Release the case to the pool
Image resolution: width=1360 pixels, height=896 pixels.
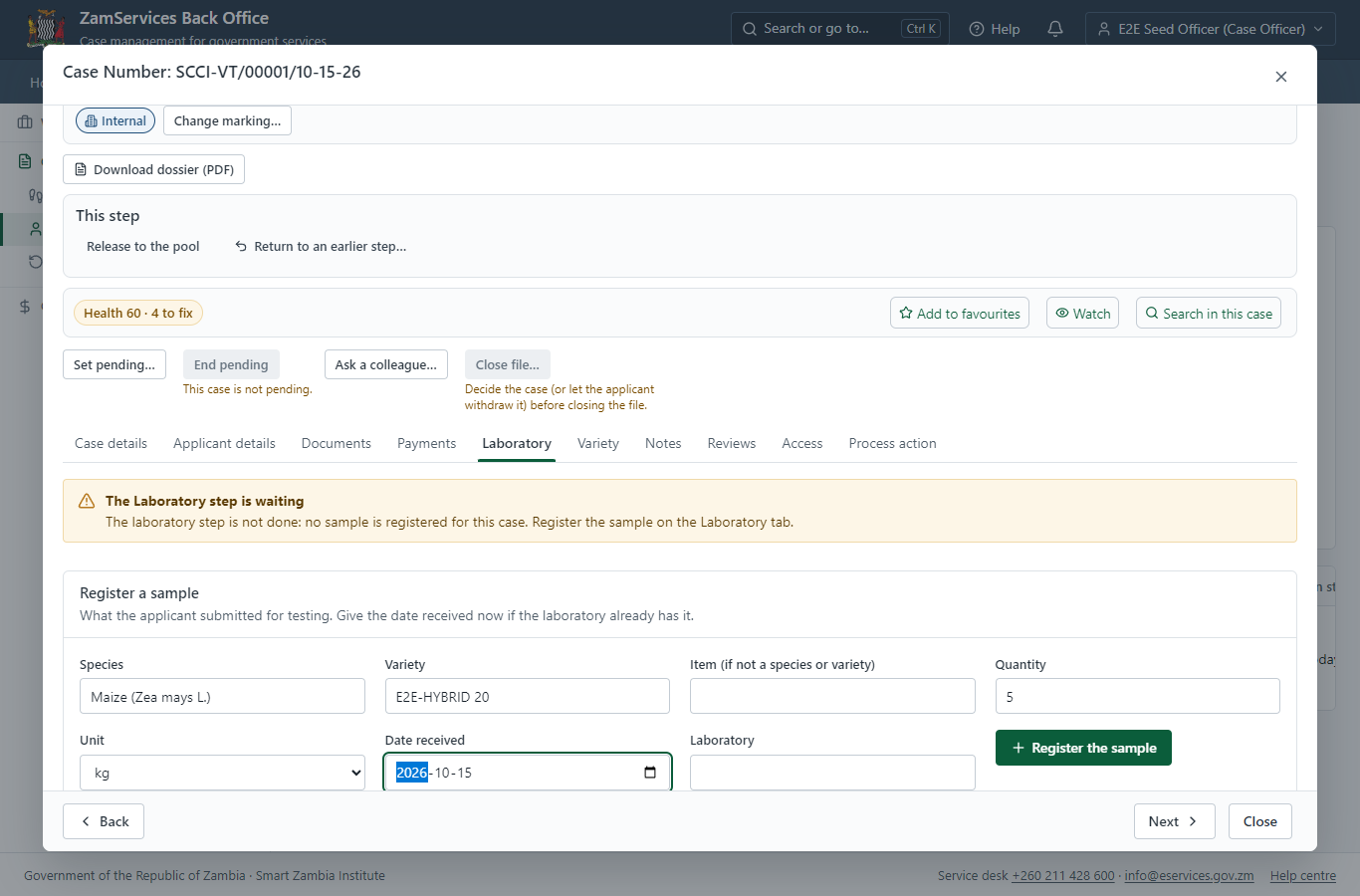pyautogui.click(x=143, y=247)
